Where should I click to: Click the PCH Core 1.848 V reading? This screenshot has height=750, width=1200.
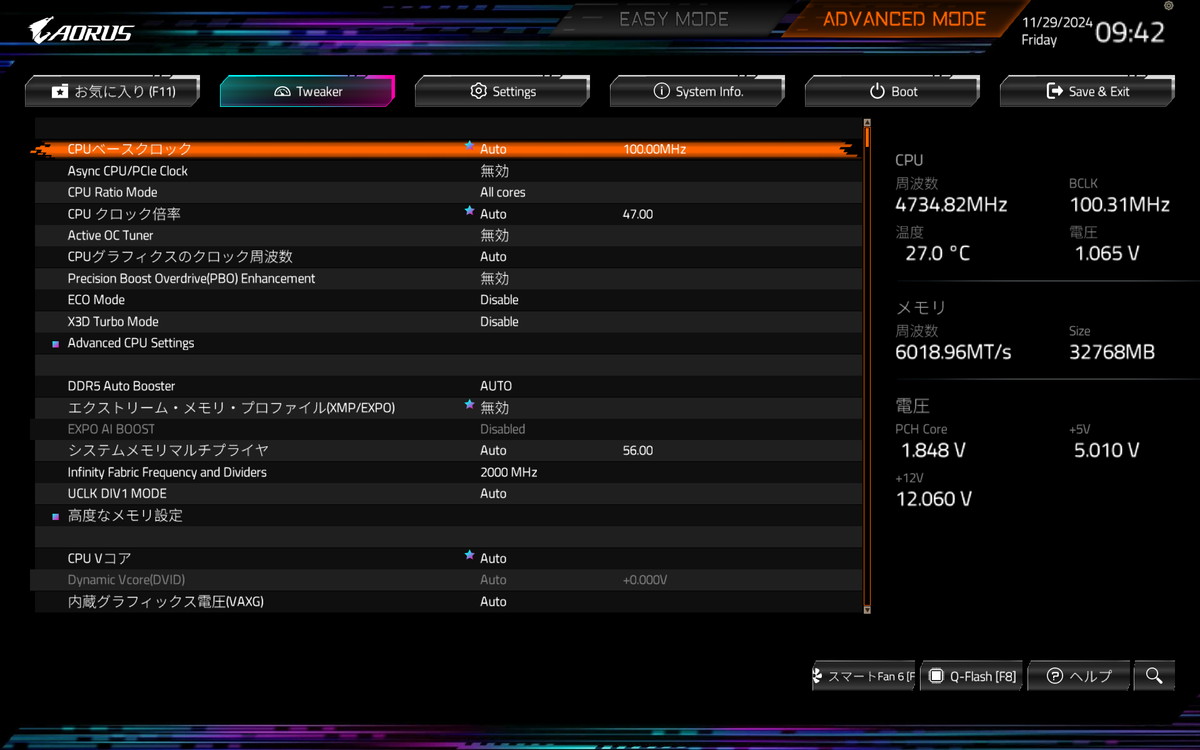pyautogui.click(x=932, y=451)
